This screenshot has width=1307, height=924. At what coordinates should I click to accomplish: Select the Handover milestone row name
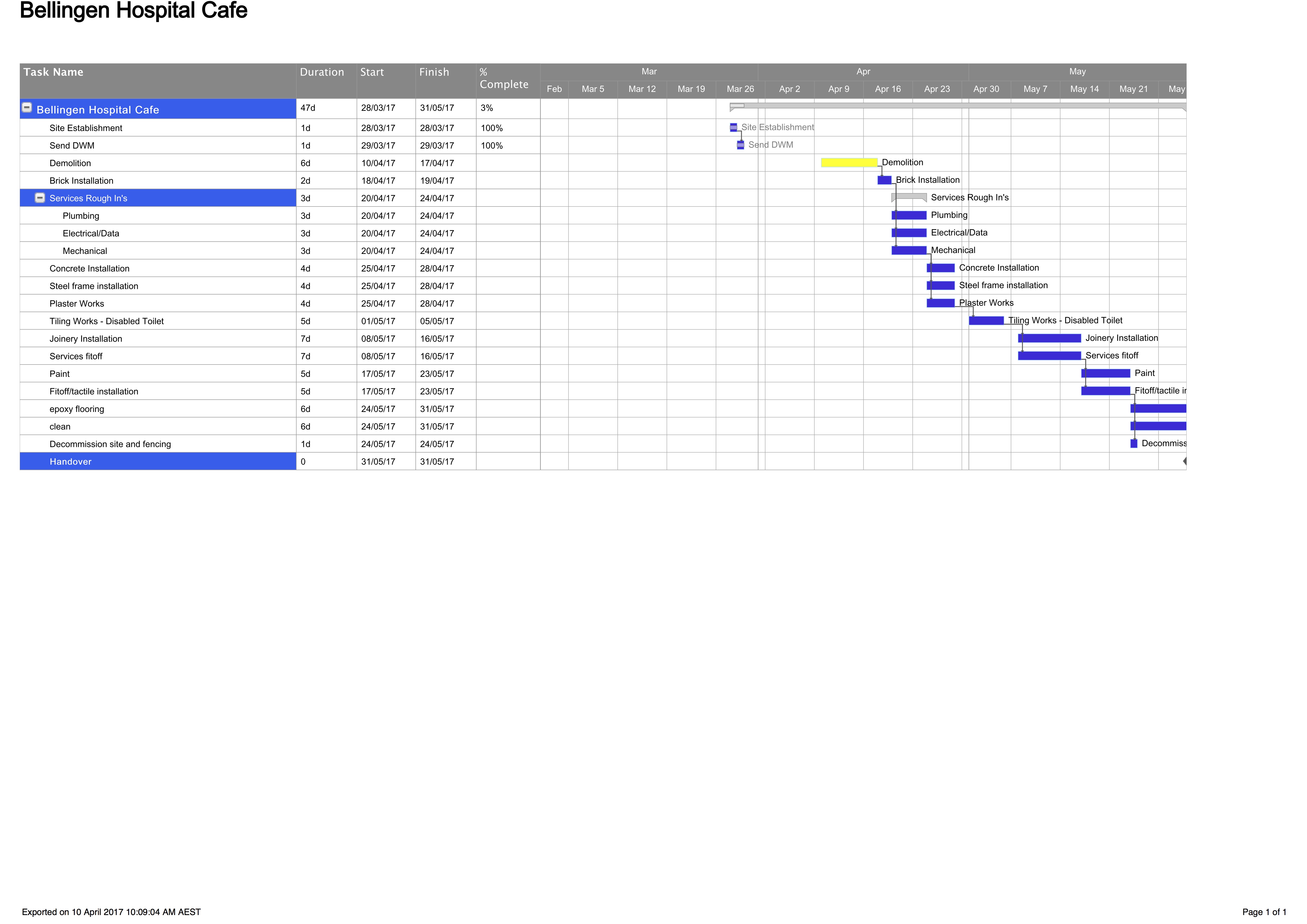coord(71,462)
